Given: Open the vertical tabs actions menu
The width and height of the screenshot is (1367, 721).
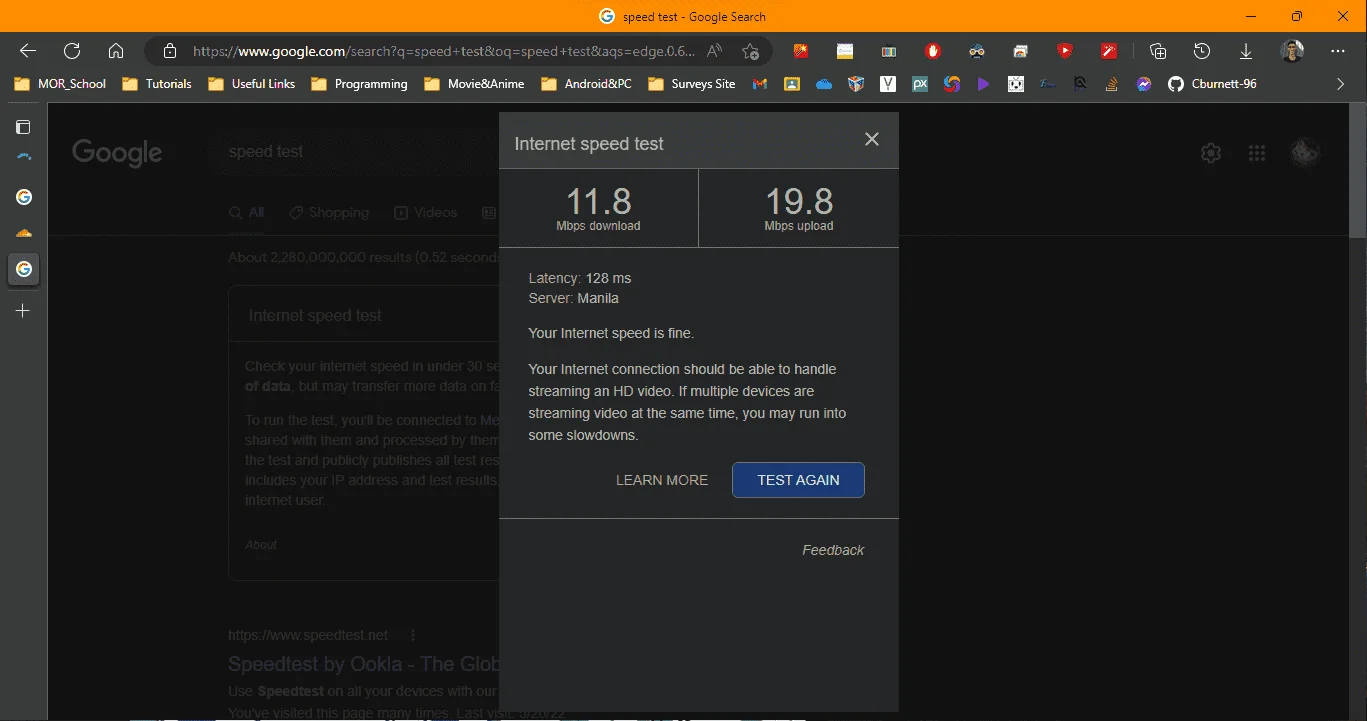Looking at the screenshot, I should [23, 127].
